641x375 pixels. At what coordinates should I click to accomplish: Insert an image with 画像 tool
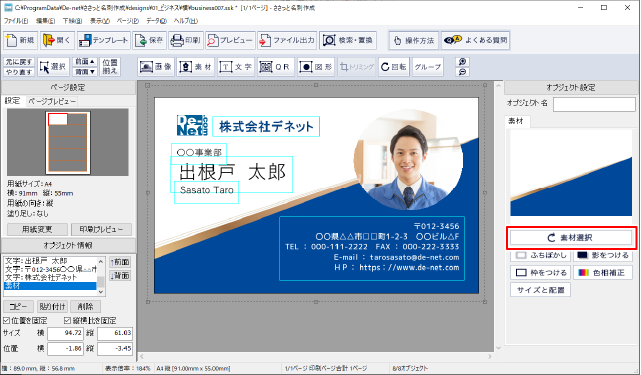(x=156, y=67)
